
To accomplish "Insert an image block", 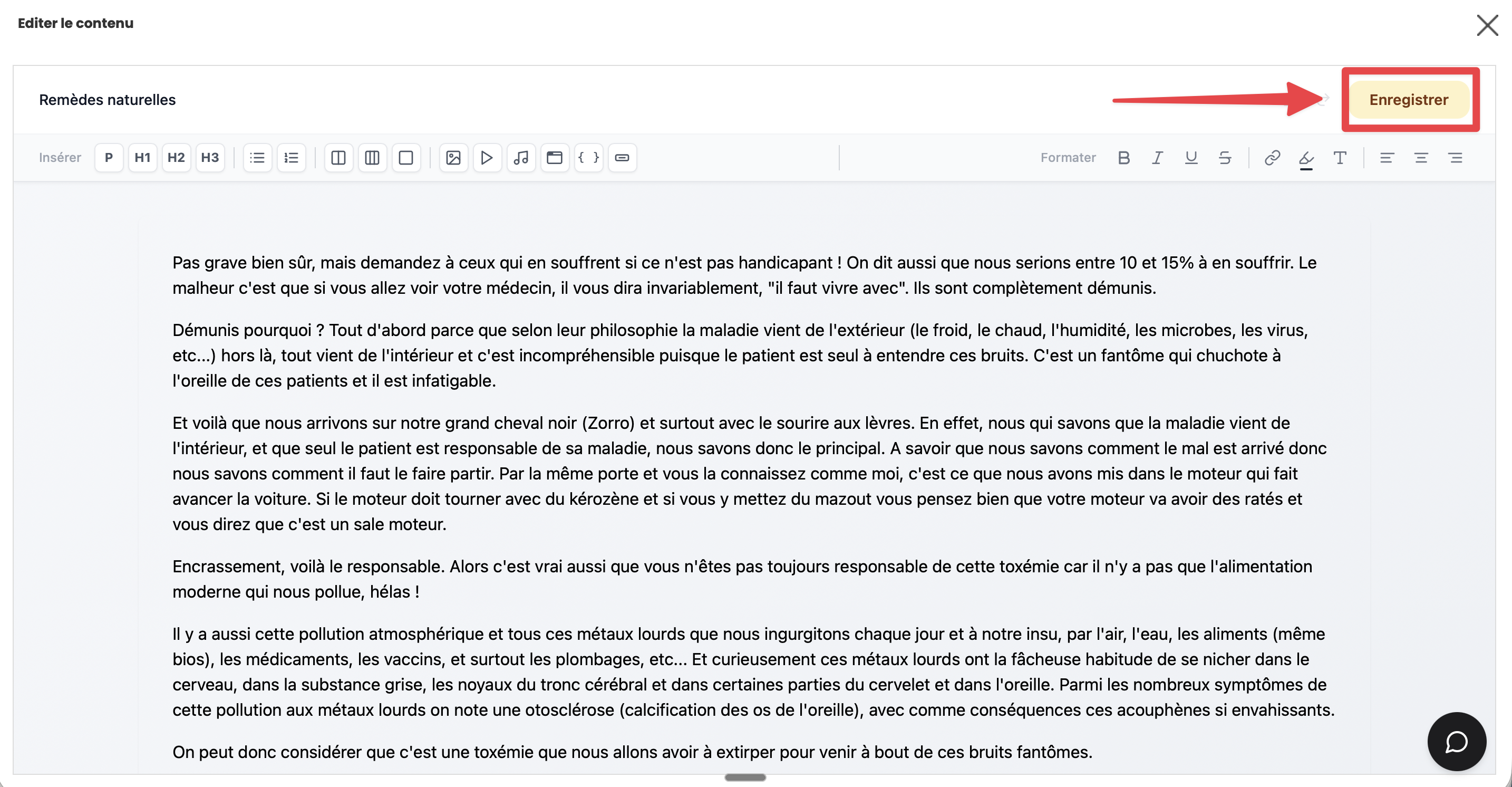I will [453, 157].
